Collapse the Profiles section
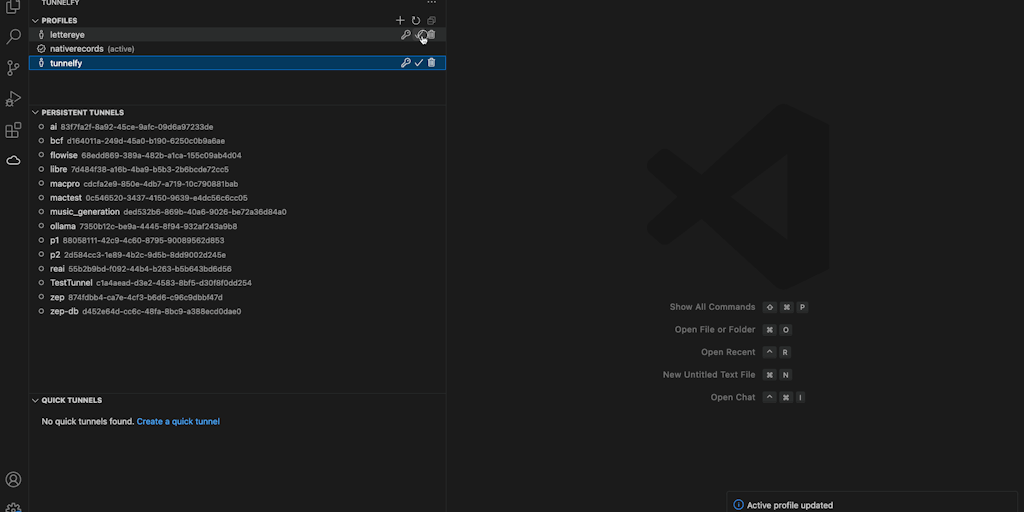The height and width of the screenshot is (512, 1024). click(35, 21)
